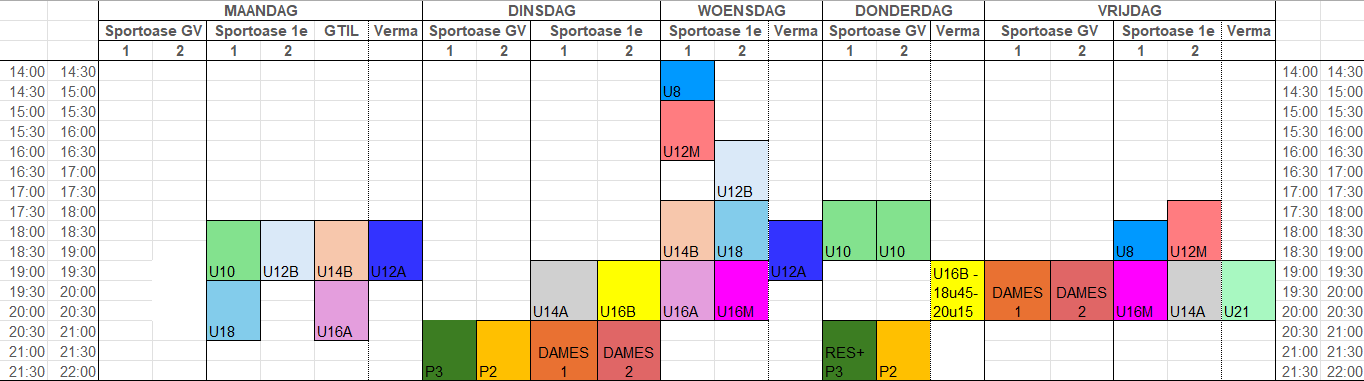Click the GTIL column header
Image resolution: width=1364 pixels, height=381 pixels.
pos(341,31)
